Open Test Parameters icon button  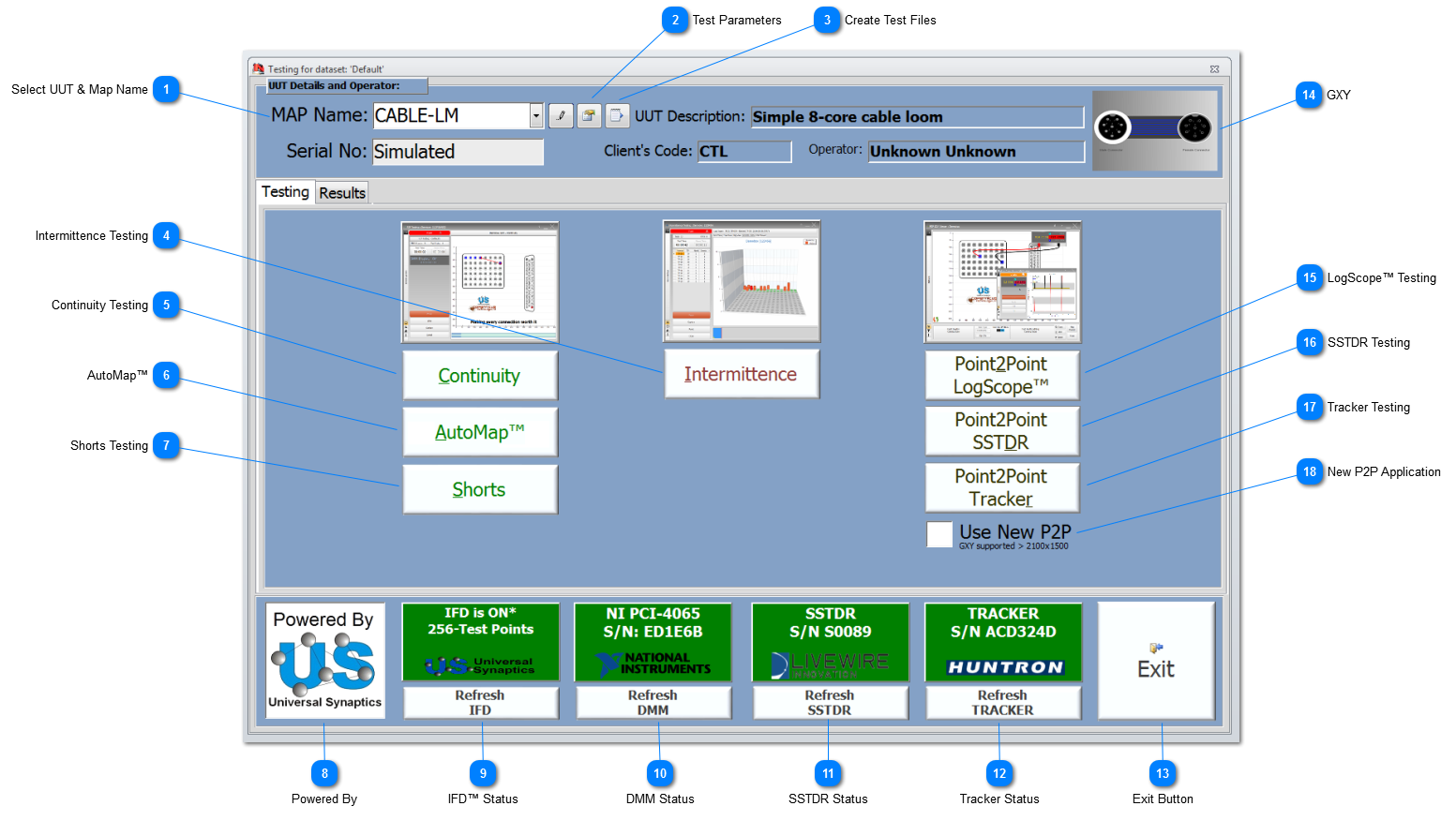(x=589, y=115)
